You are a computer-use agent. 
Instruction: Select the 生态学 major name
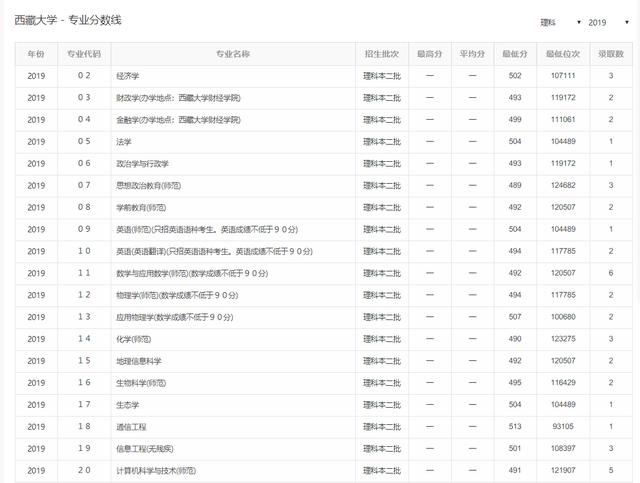[128, 405]
